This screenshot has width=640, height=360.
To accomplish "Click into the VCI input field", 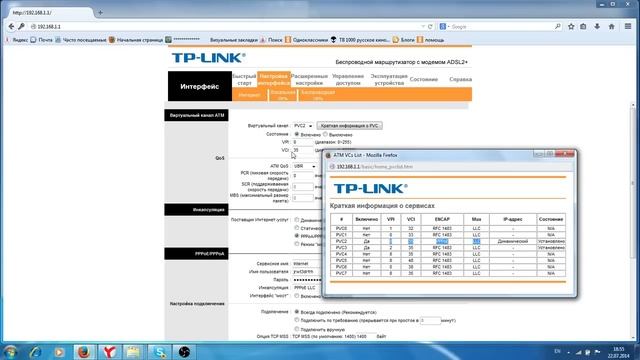I will click(x=302, y=150).
